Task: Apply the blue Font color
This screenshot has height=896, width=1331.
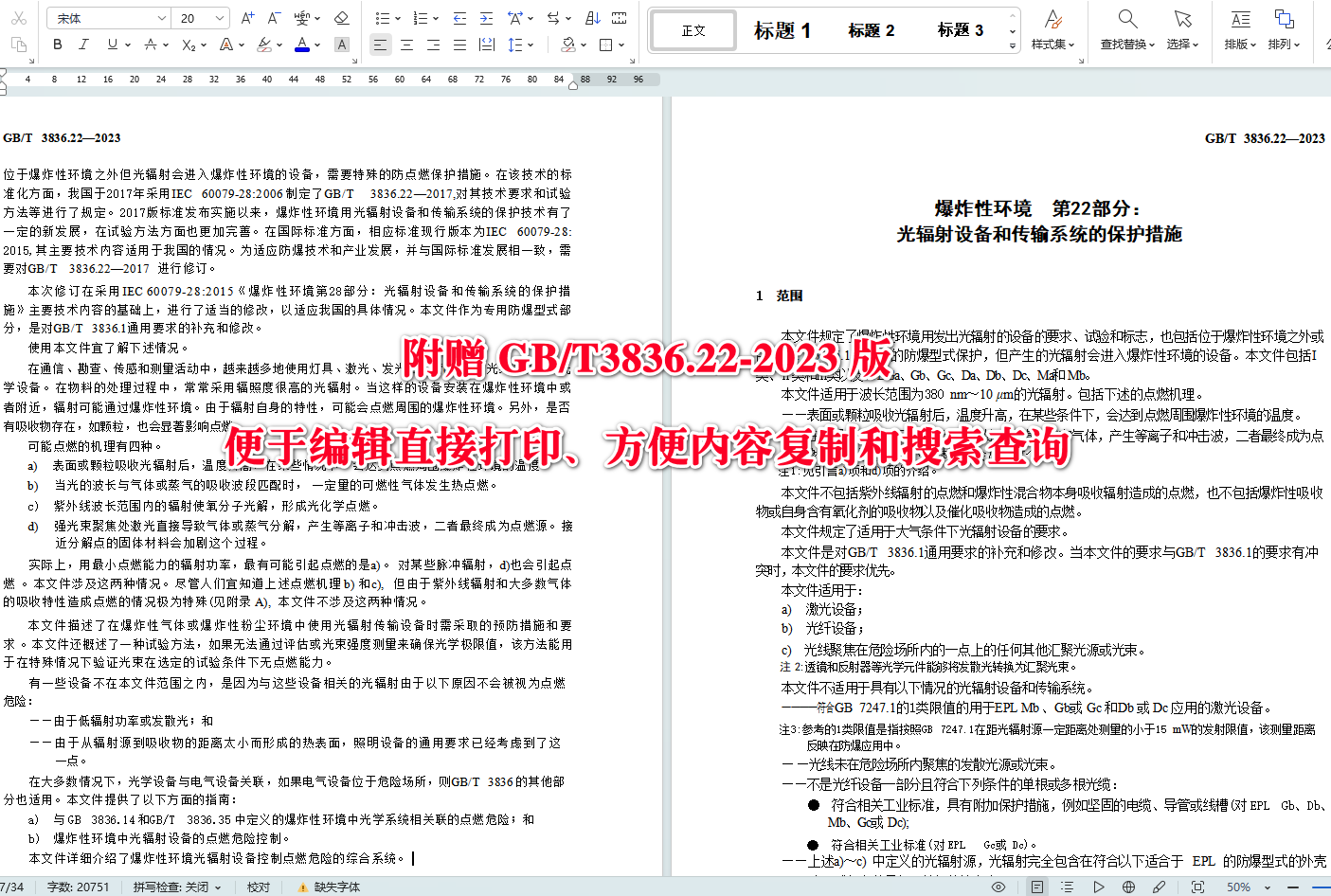Action: tap(302, 45)
